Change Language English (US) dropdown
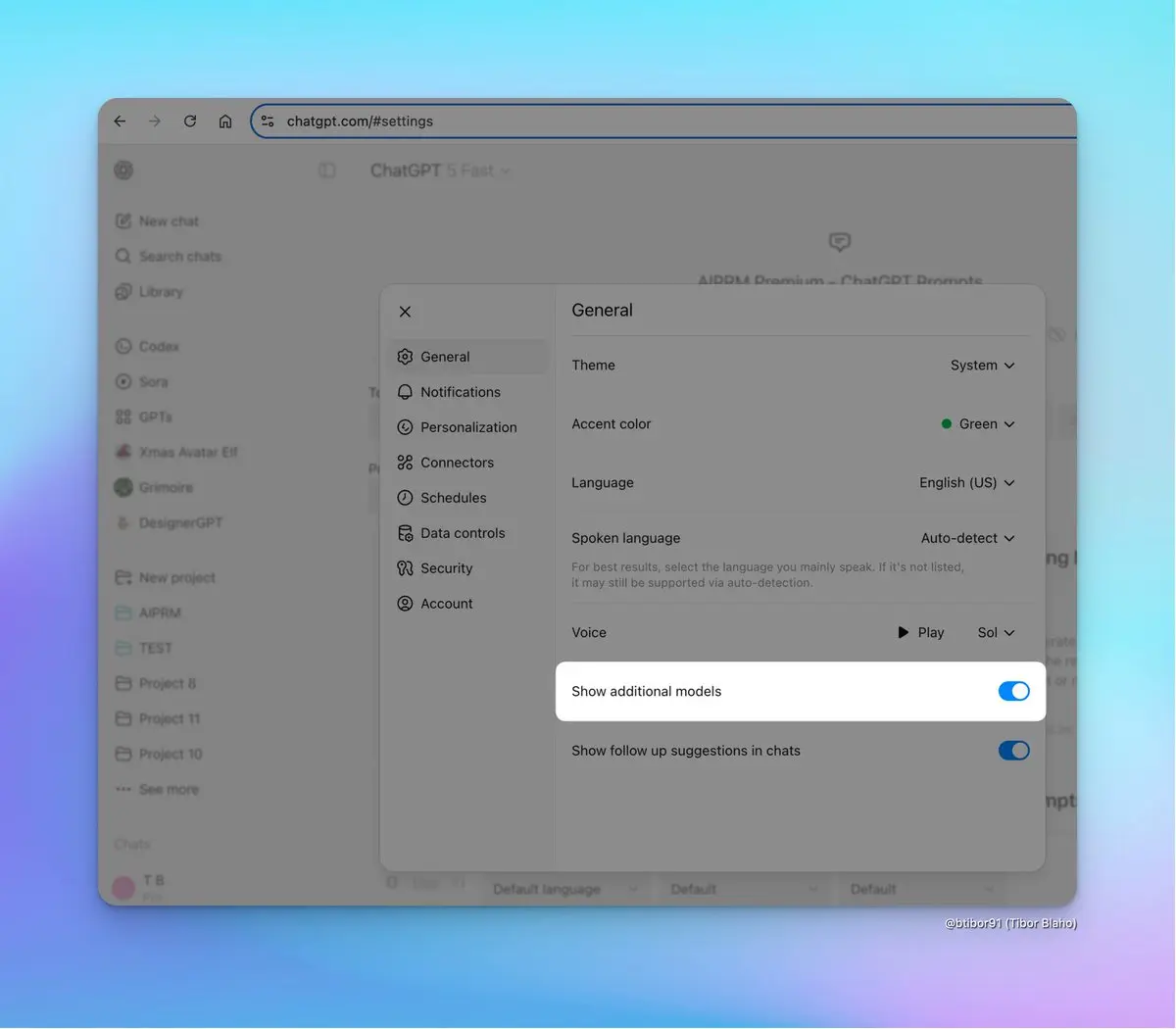1176x1029 pixels. (967, 483)
